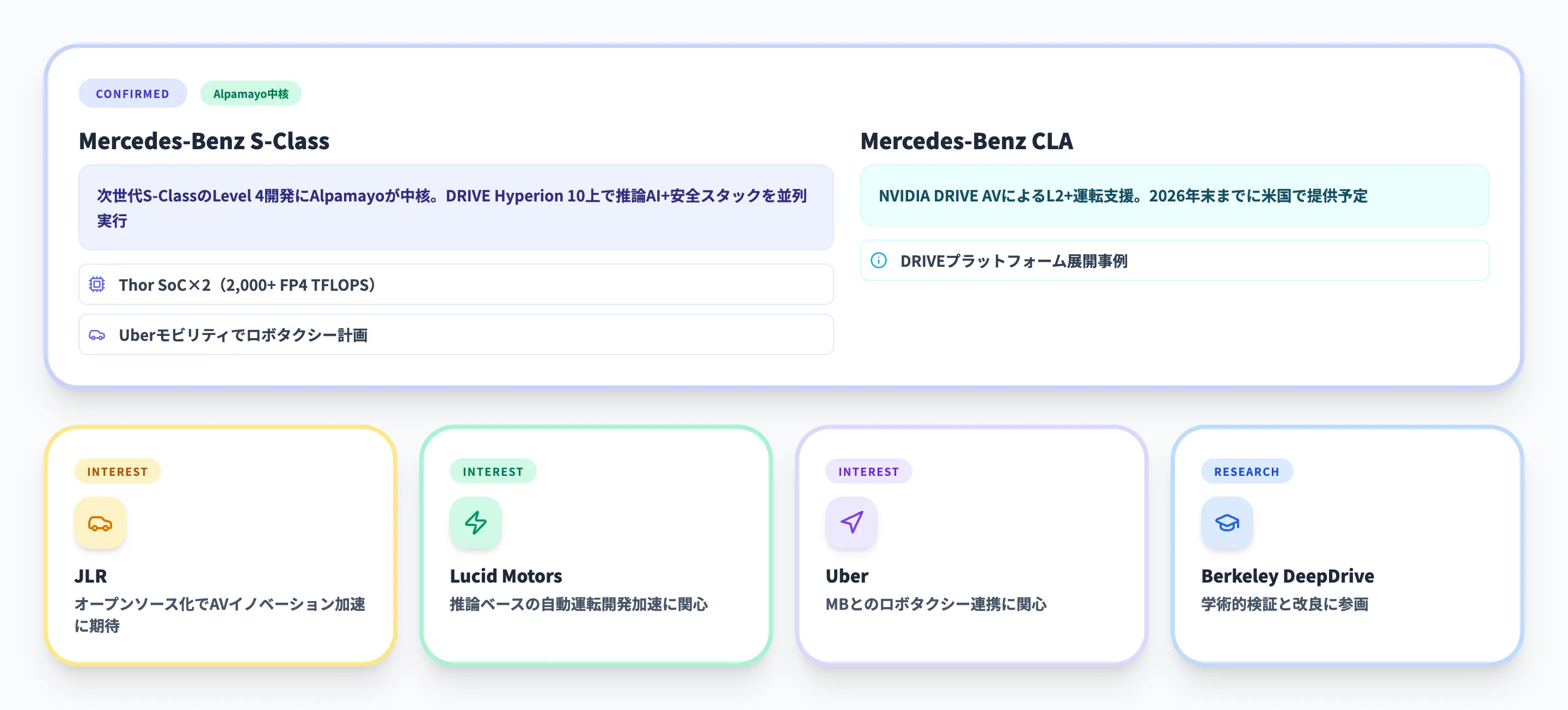Click the Alpamayo中核 green tag

pyautogui.click(x=251, y=94)
